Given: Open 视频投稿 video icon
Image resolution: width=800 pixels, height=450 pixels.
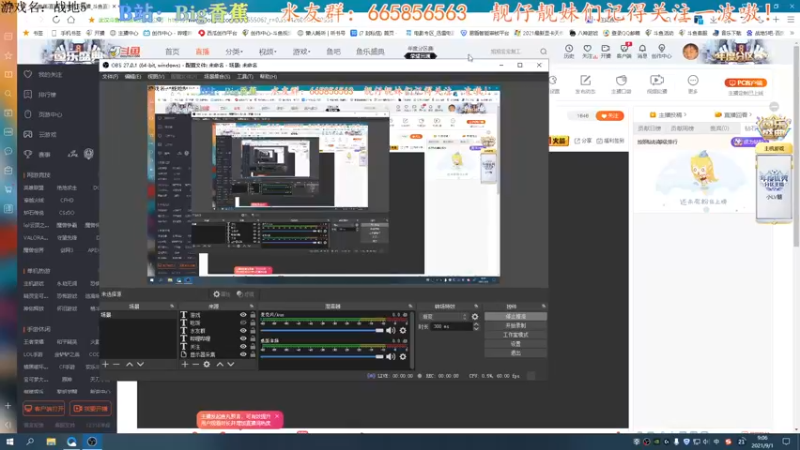Looking at the screenshot, I should coord(657,84).
